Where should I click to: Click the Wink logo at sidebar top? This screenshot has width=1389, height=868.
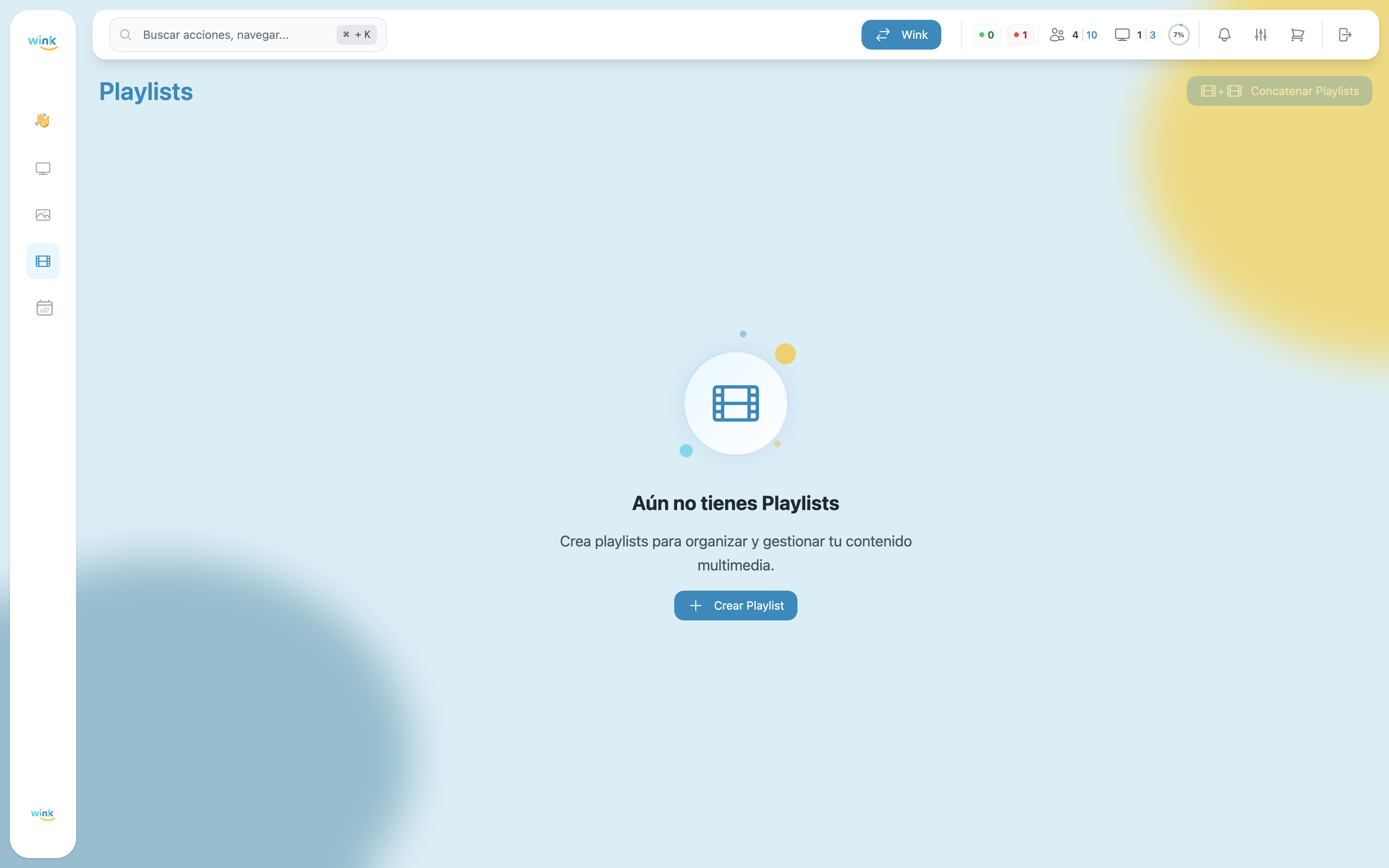click(43, 42)
